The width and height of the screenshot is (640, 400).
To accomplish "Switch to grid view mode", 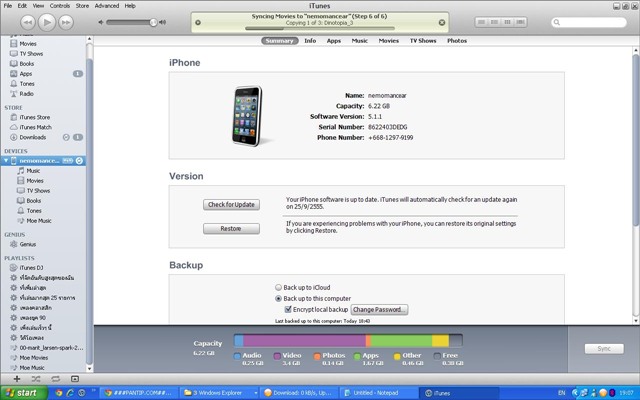I will 507,22.
